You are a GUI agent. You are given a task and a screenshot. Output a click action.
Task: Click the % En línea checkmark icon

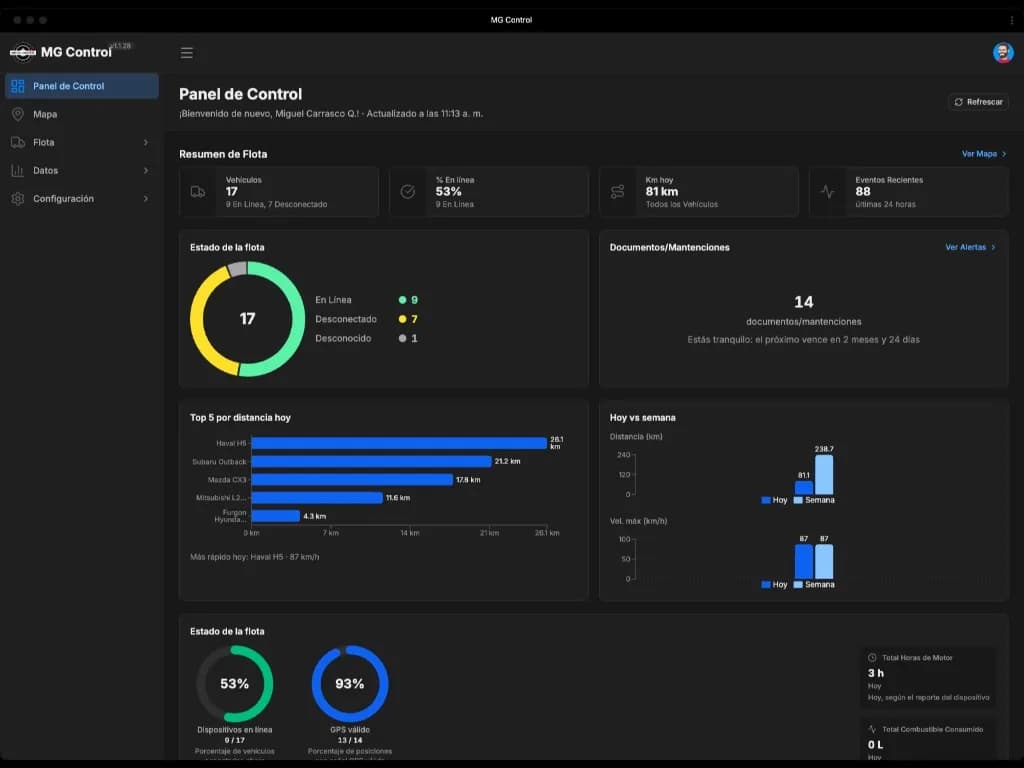(408, 192)
